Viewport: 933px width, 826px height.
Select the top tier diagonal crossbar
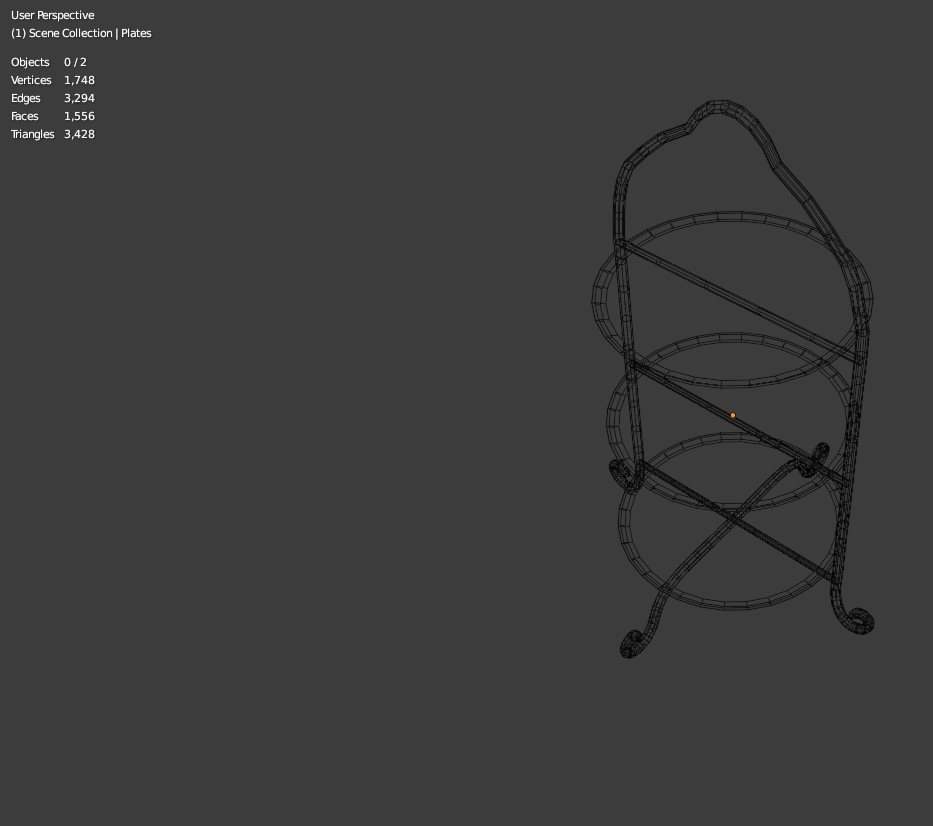click(x=738, y=301)
